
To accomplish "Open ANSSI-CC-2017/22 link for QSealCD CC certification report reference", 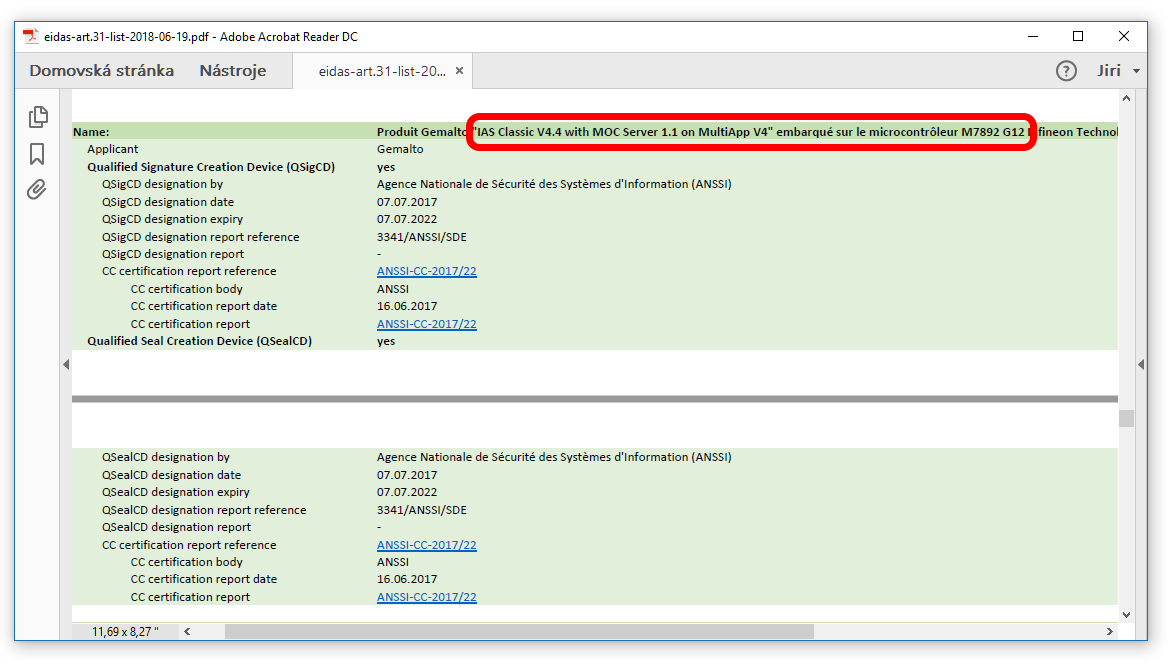I will 426,545.
